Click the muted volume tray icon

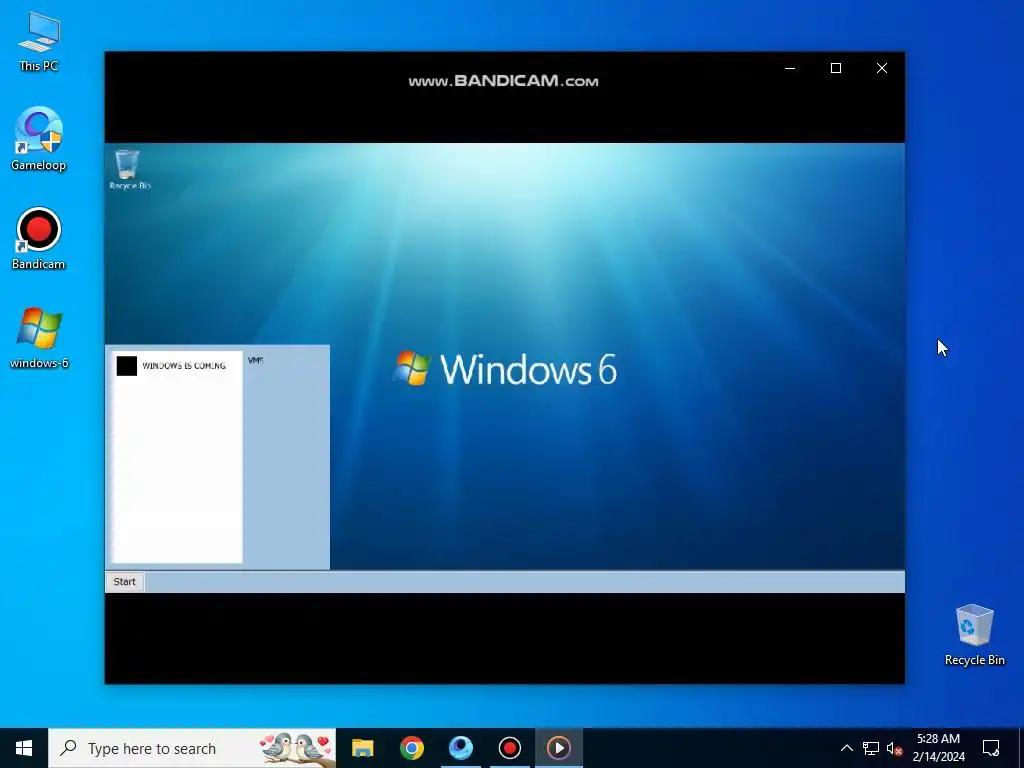(x=894, y=748)
